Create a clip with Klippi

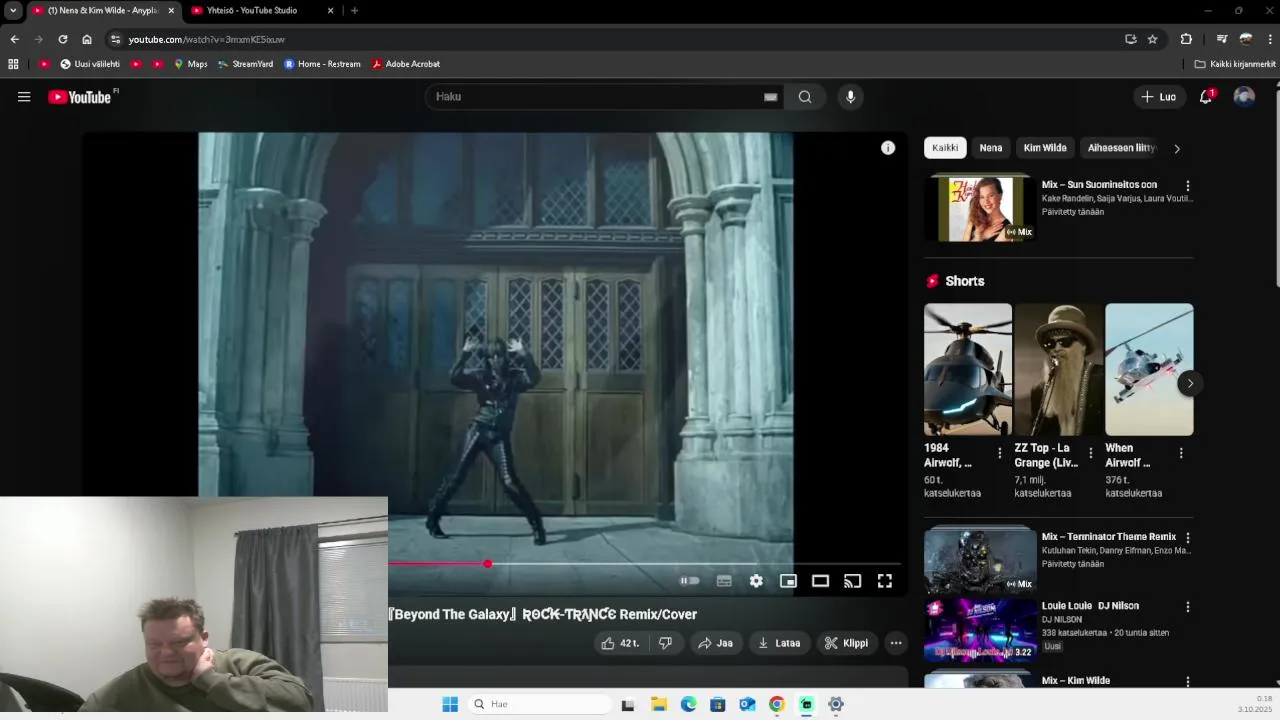[846, 643]
